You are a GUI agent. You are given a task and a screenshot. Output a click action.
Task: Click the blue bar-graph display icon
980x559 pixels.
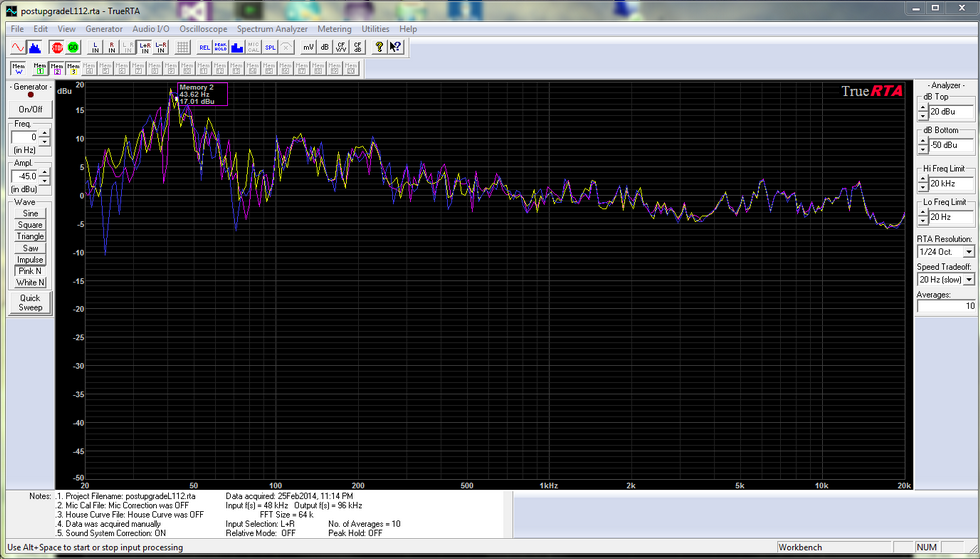[237, 47]
